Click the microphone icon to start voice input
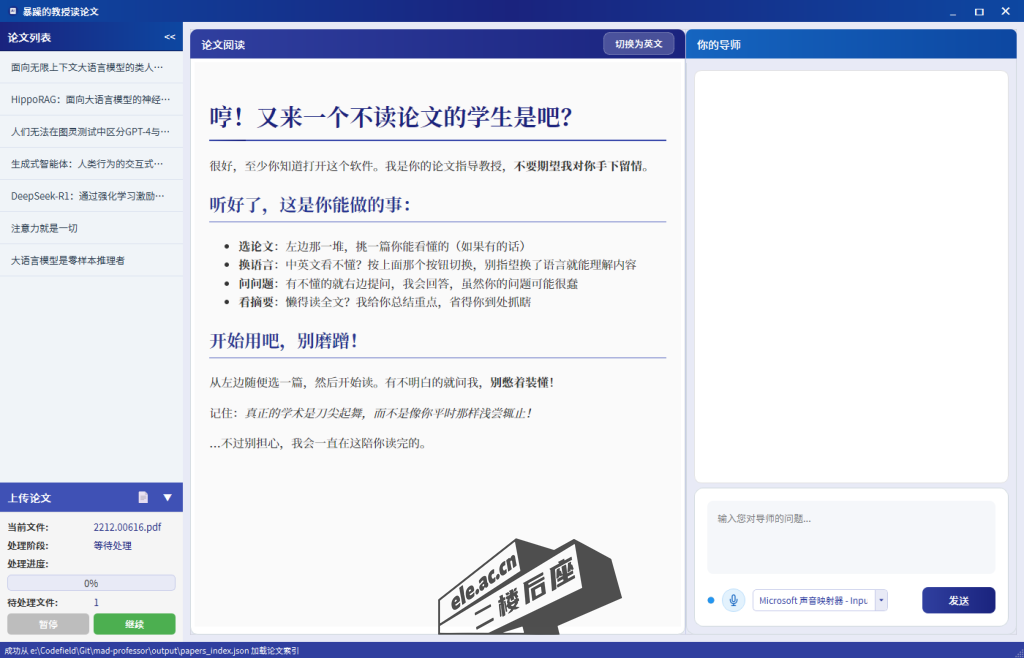 click(732, 600)
